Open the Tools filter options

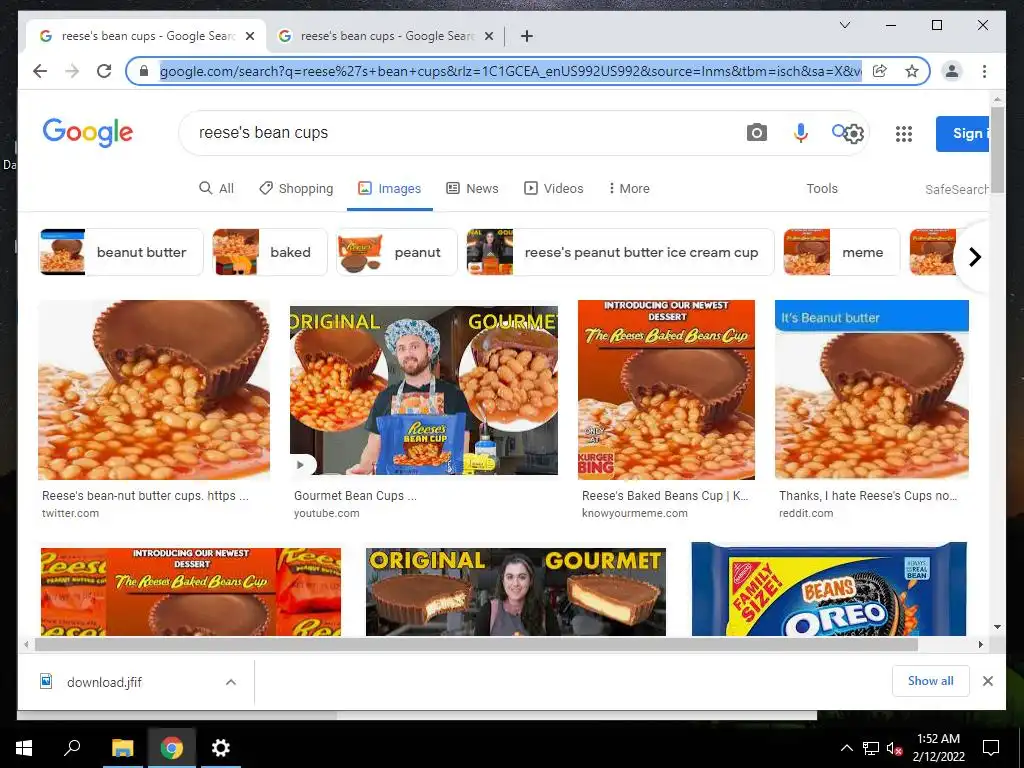pyautogui.click(x=822, y=189)
